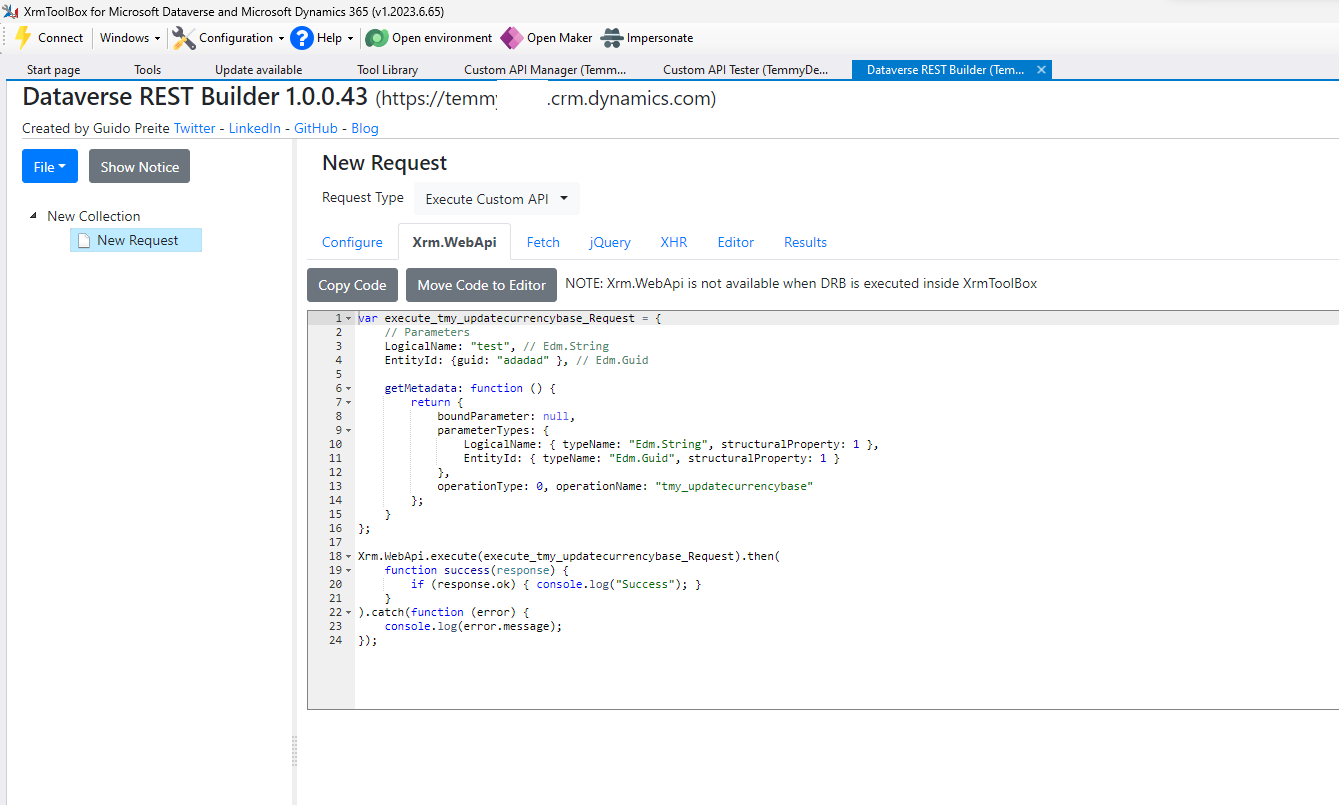Select New Request in the tree

point(136,240)
